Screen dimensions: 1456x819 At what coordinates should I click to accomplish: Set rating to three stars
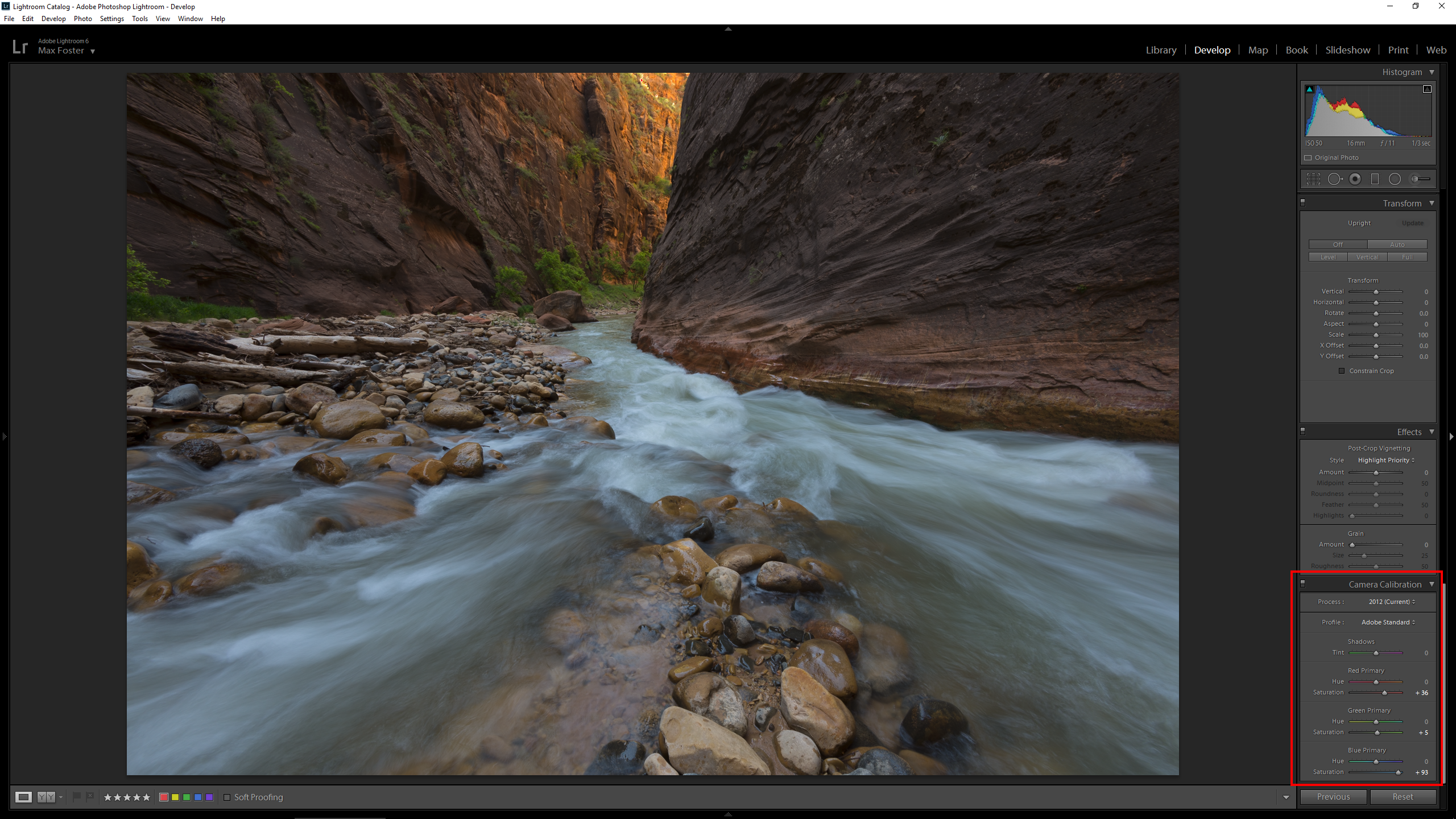point(127,797)
